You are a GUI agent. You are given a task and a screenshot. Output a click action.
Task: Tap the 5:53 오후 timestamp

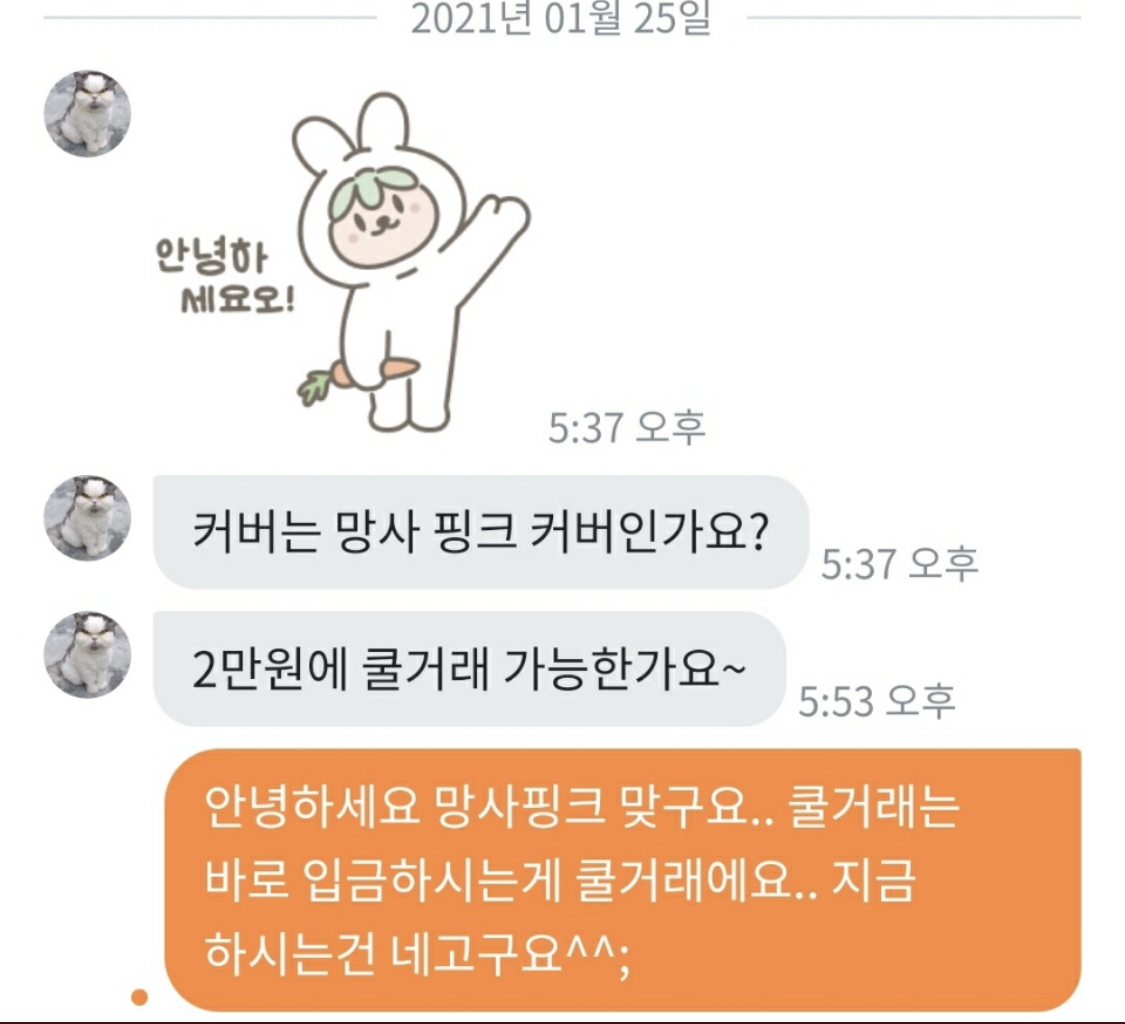click(x=877, y=701)
